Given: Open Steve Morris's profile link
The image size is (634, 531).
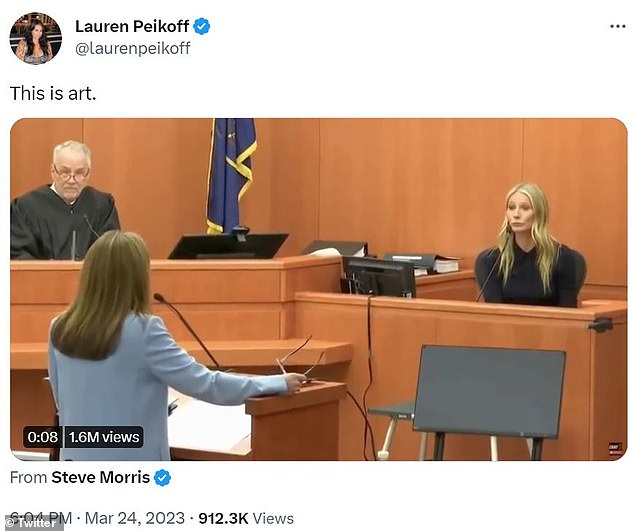Looking at the screenshot, I should pos(100,478).
